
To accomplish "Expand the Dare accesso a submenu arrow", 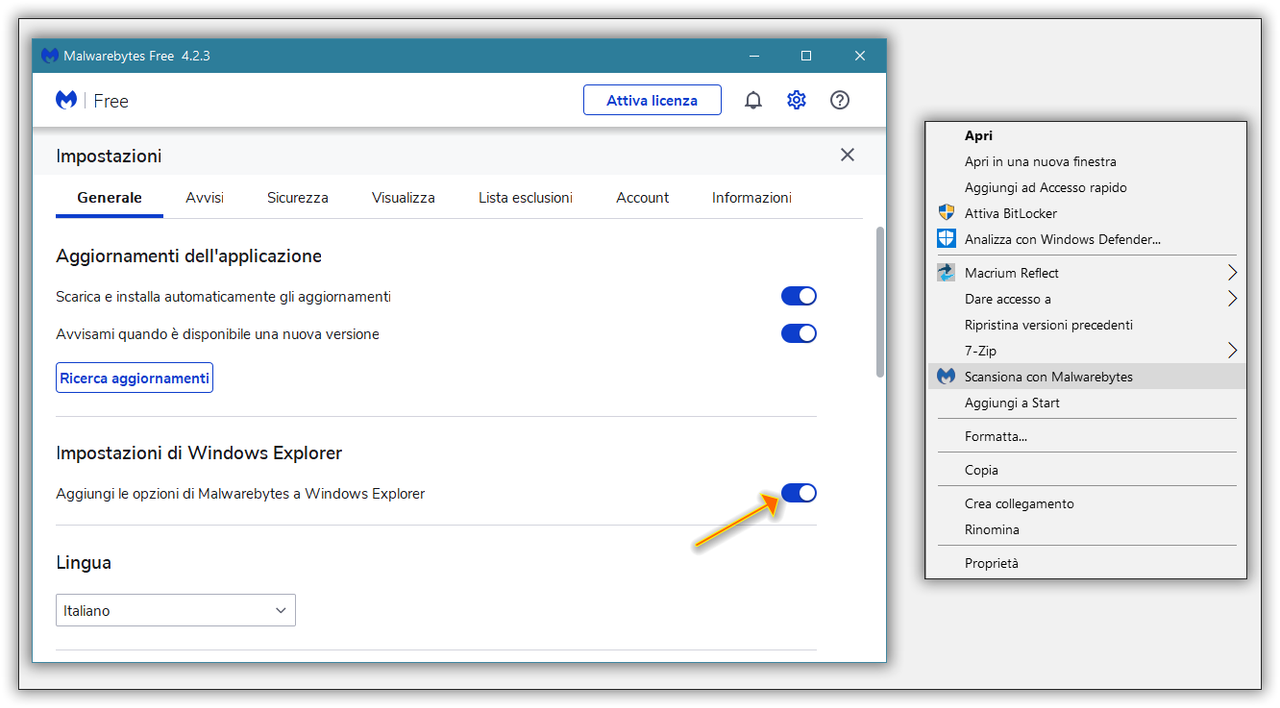I will coord(1232,299).
